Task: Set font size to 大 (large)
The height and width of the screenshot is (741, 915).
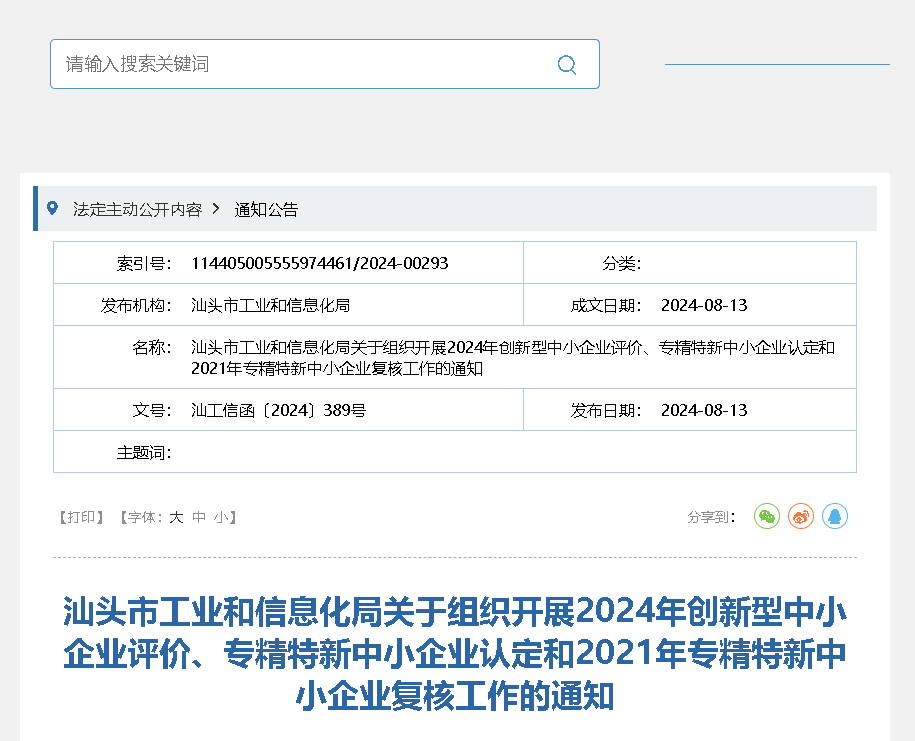Action: coord(176,517)
